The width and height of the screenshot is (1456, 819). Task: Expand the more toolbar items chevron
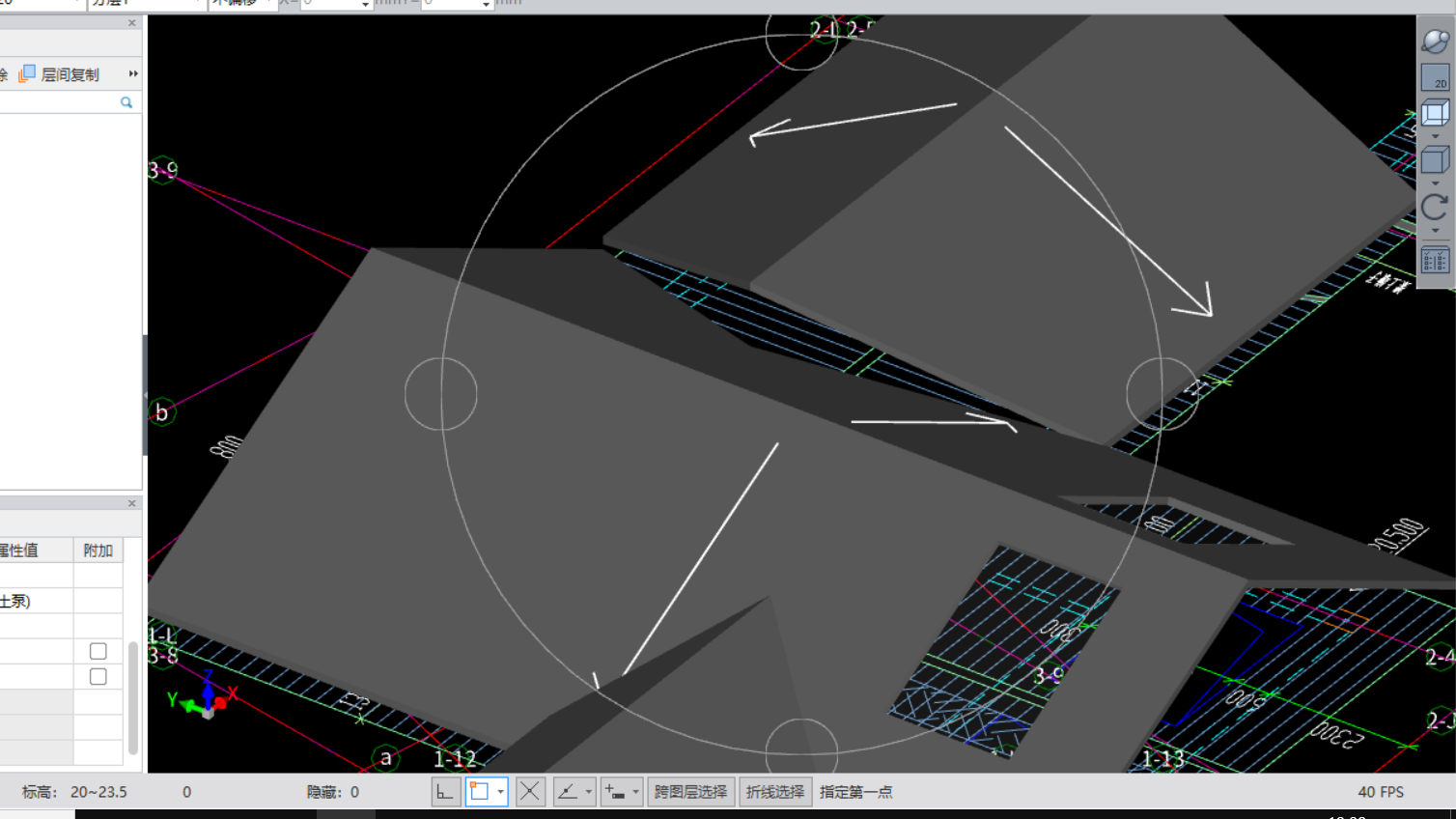133,73
